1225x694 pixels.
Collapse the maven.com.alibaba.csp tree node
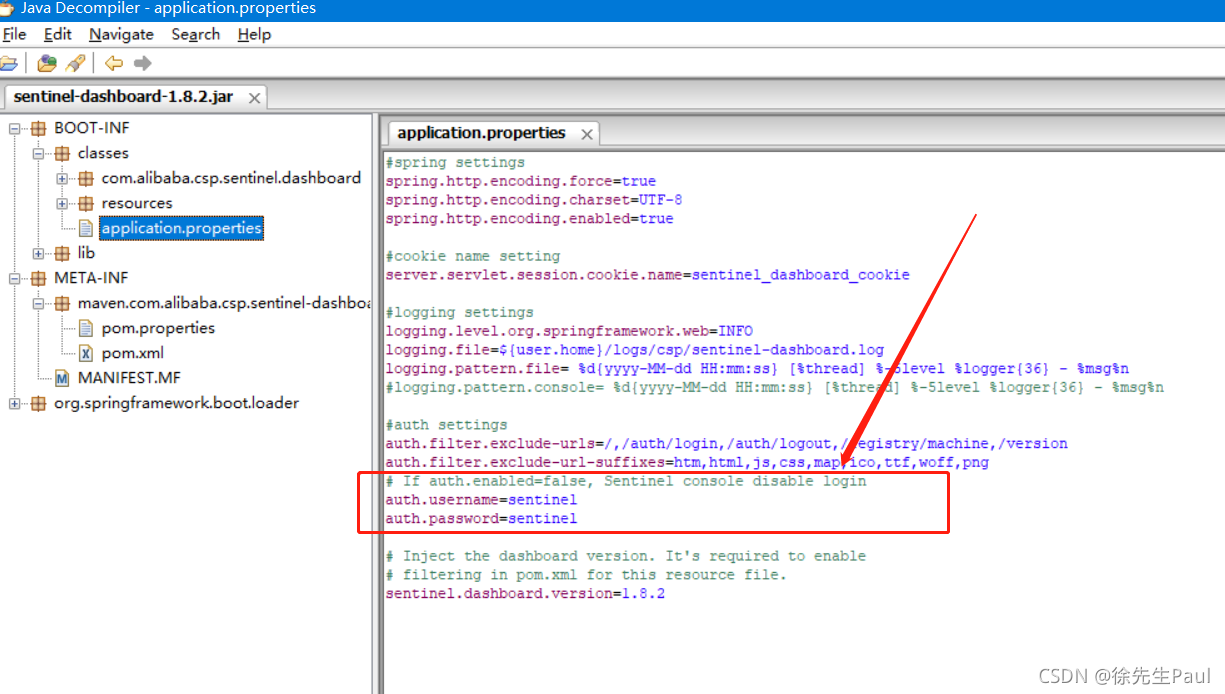click(x=38, y=303)
